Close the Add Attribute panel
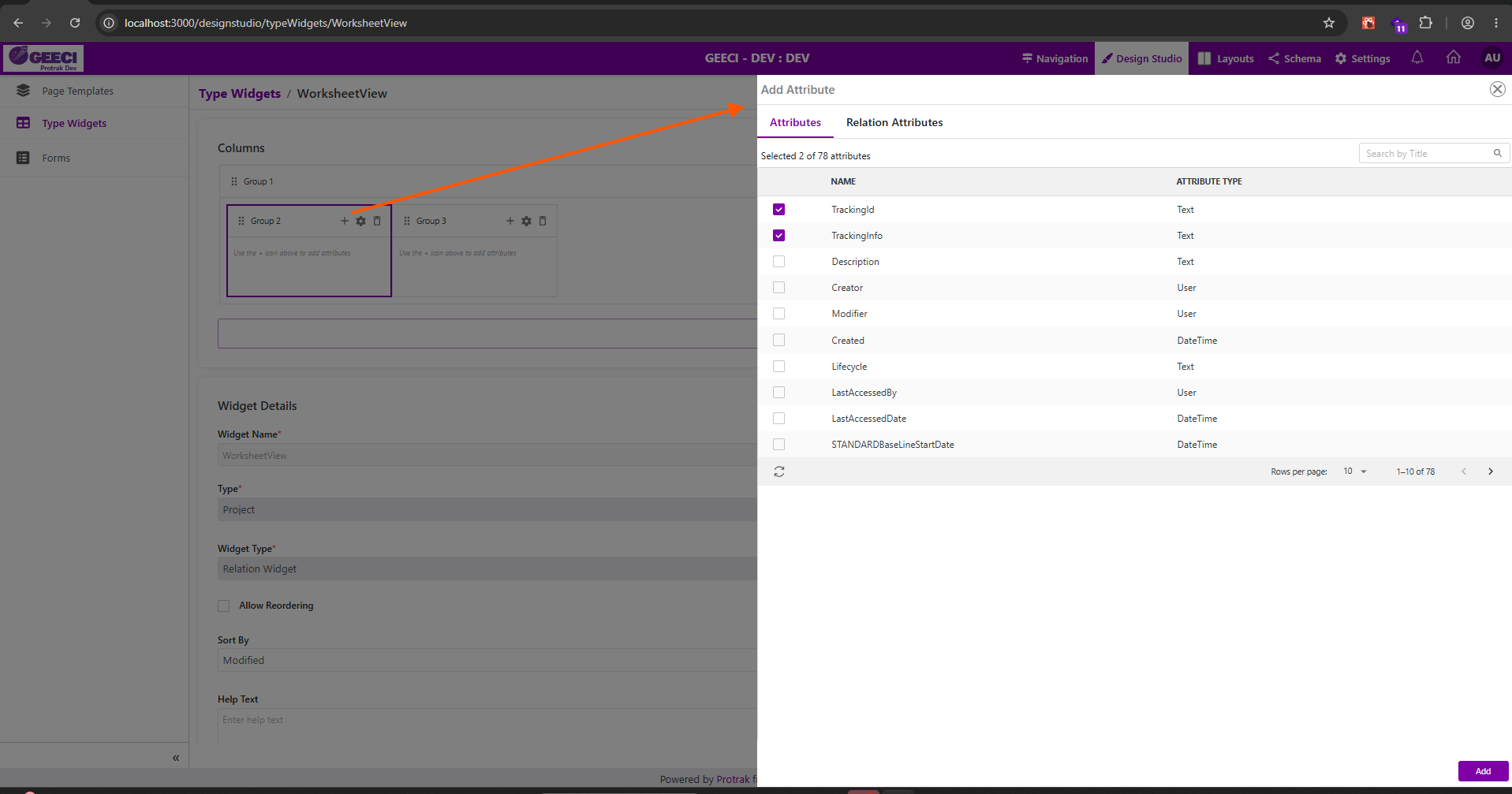The width and height of the screenshot is (1512, 794). [1497, 89]
